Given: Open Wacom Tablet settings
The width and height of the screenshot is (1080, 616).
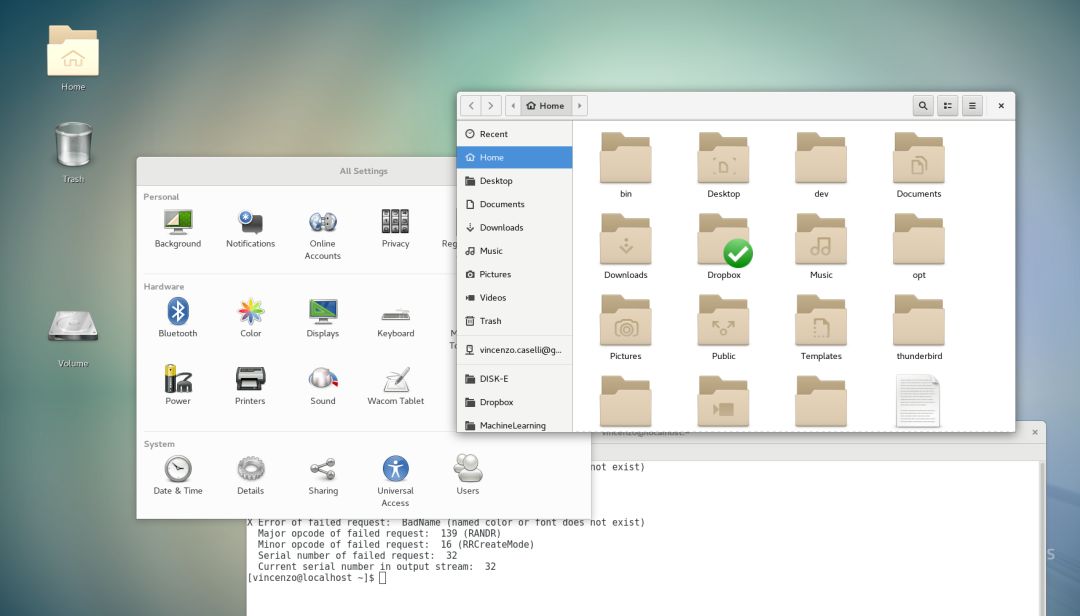Looking at the screenshot, I should point(395,385).
